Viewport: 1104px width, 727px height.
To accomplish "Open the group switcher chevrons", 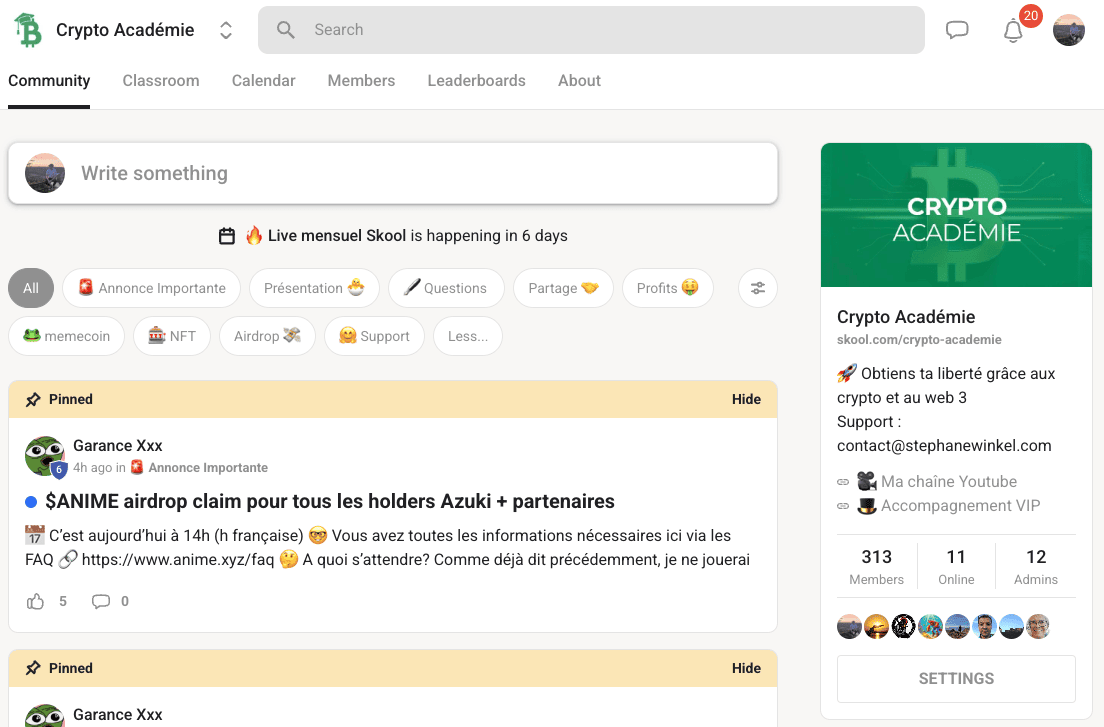I will [225, 30].
